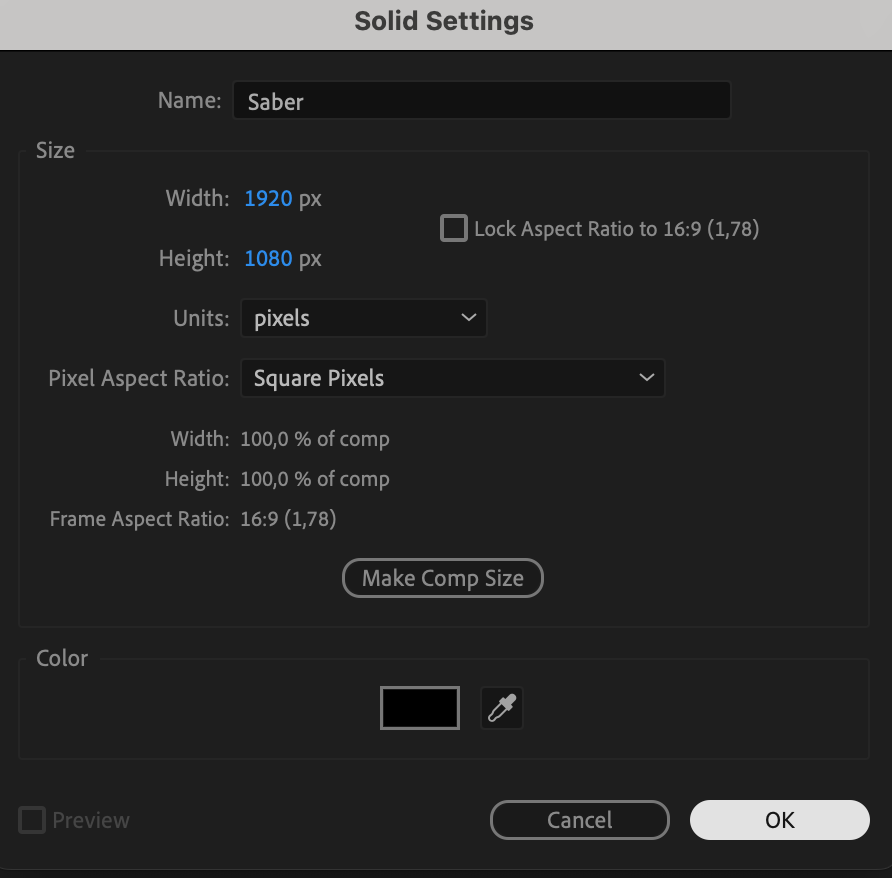Image resolution: width=892 pixels, height=878 pixels.
Task: Click the Color section heading
Action: (x=62, y=658)
